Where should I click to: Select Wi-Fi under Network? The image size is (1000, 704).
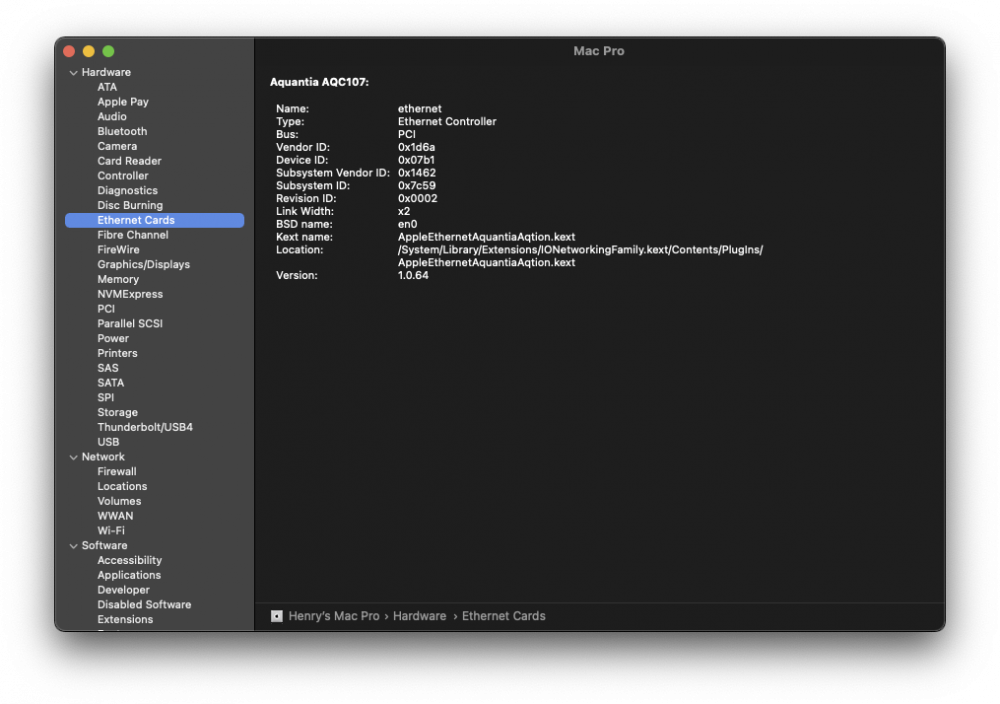point(110,531)
